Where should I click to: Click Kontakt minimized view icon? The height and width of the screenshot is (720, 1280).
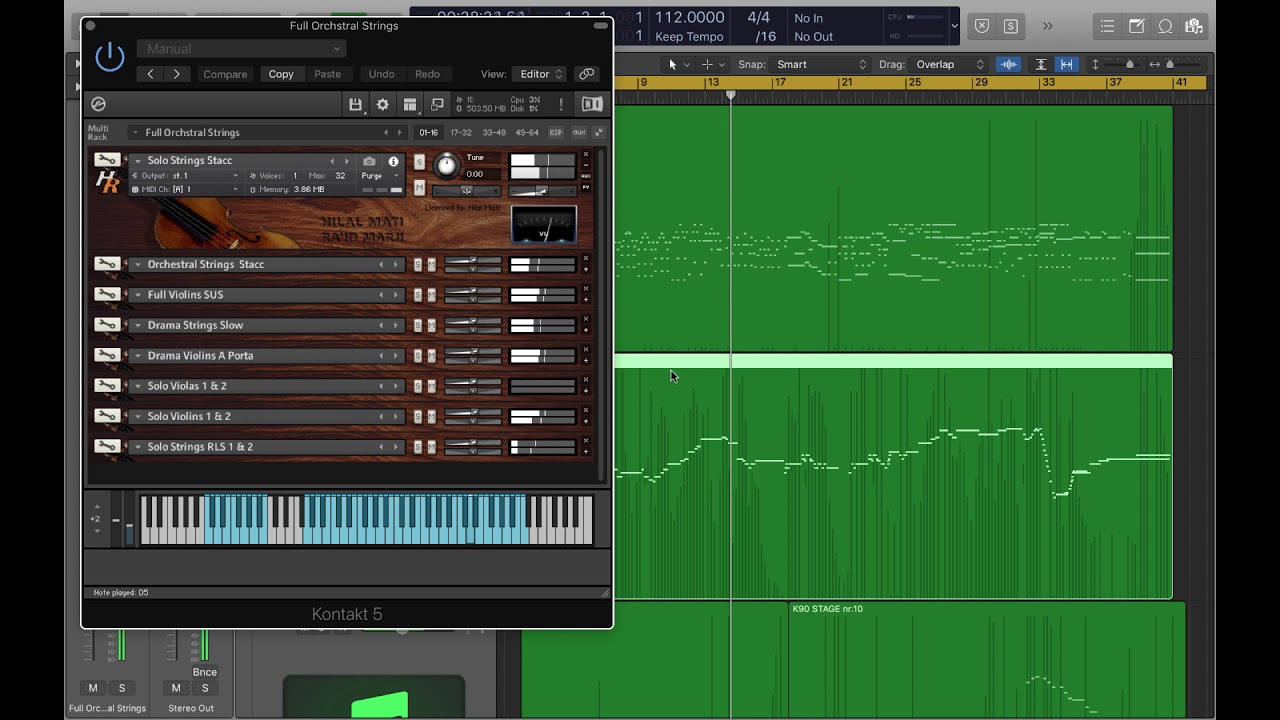coord(437,104)
